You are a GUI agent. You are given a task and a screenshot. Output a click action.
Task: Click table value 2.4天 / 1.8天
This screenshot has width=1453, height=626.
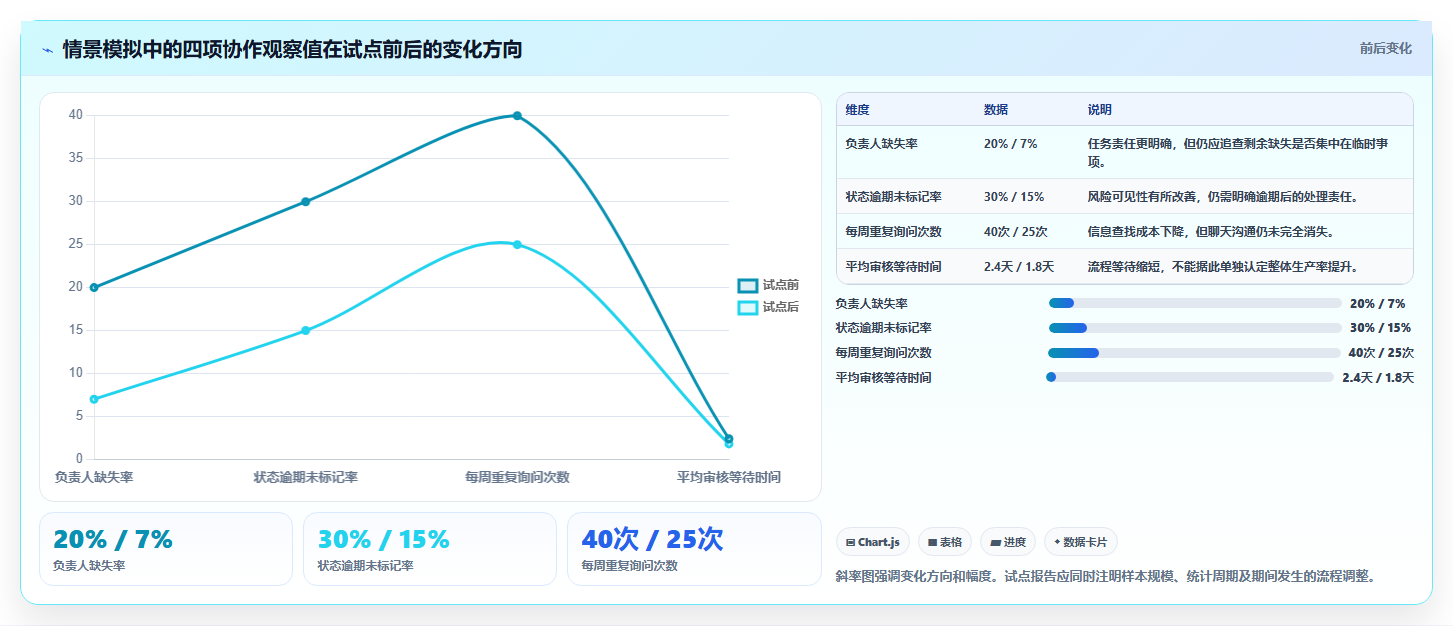[1020, 267]
